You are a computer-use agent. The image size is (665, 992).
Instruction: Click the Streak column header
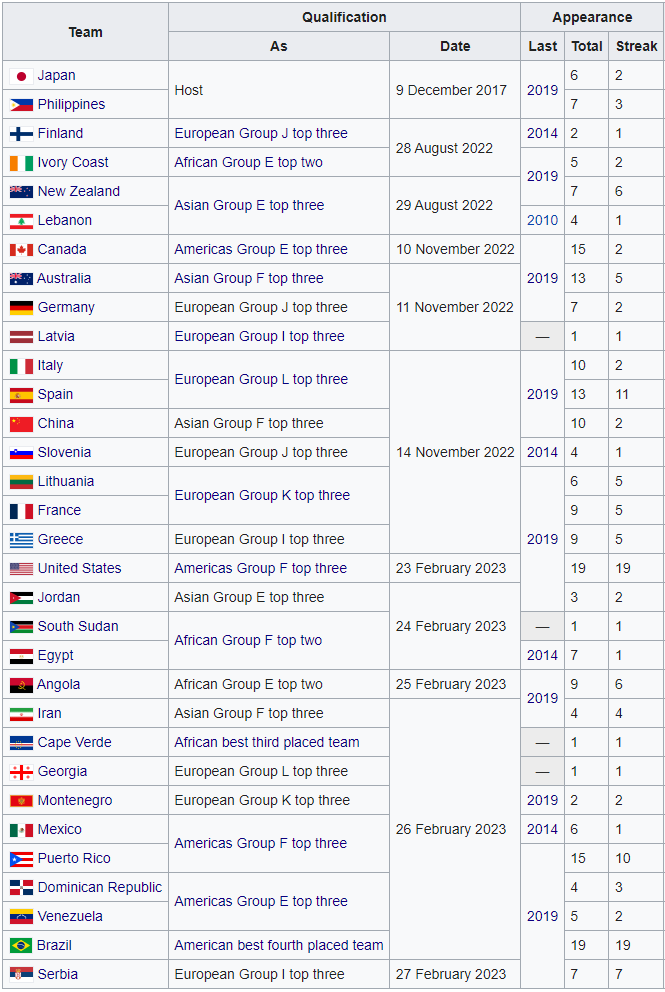(x=636, y=46)
